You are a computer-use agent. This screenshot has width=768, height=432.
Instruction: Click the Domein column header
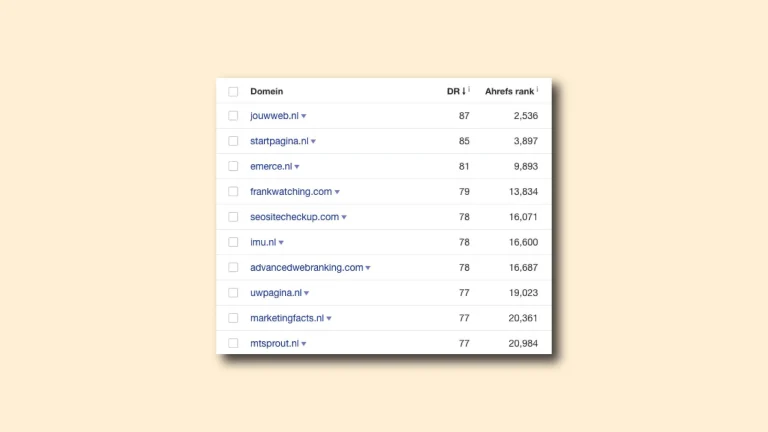pyautogui.click(x=267, y=91)
